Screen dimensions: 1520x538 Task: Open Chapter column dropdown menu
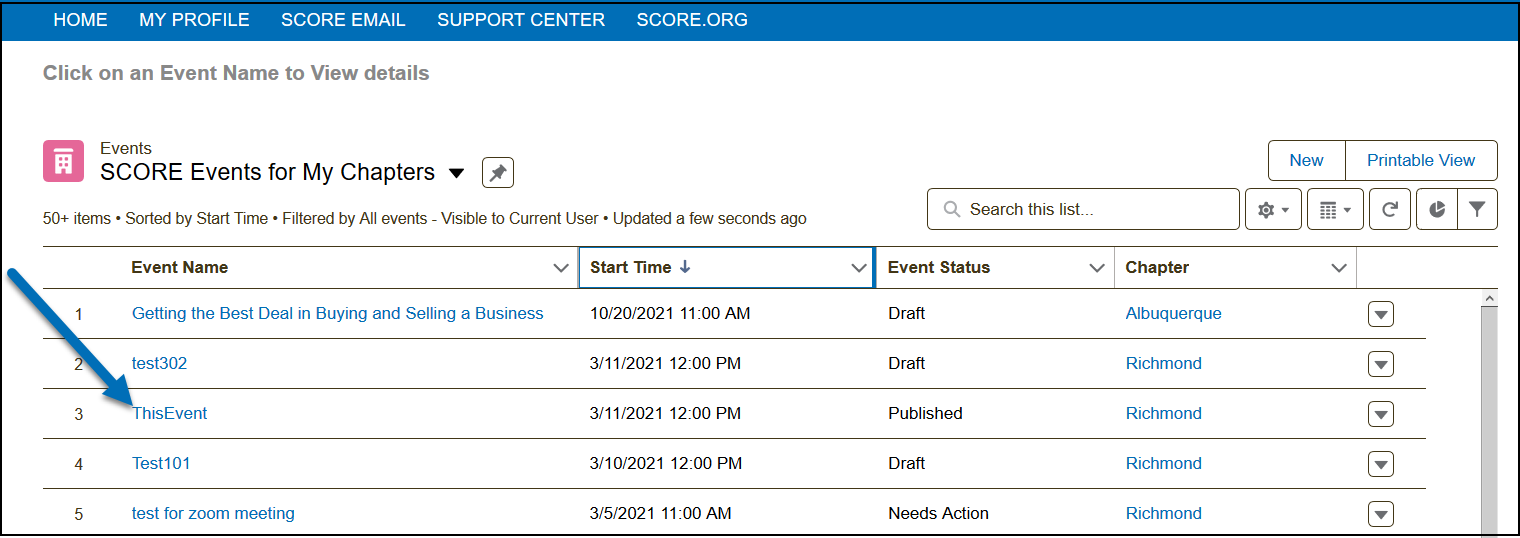pyautogui.click(x=1339, y=268)
